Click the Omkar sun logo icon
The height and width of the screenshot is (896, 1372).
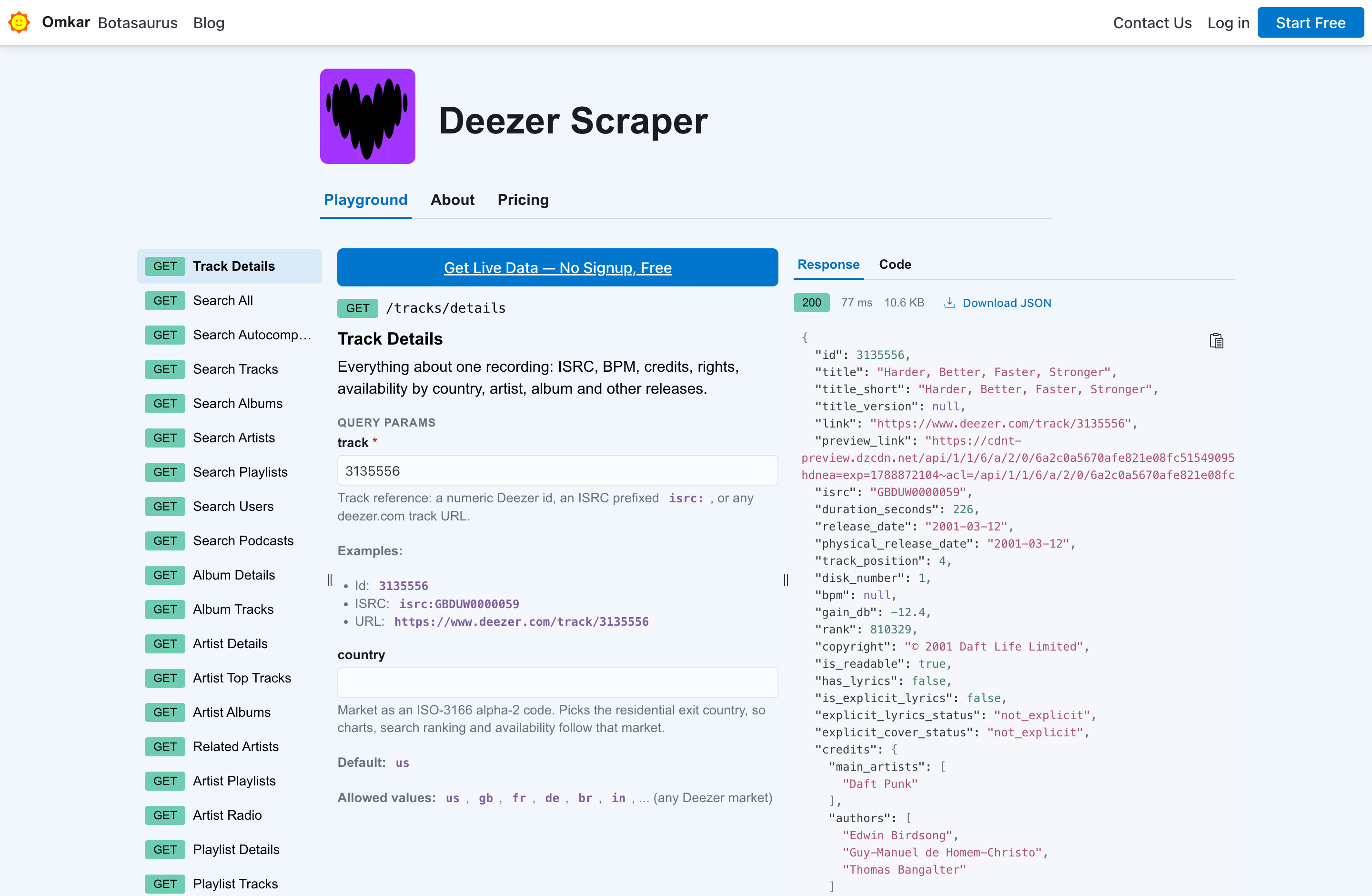(19, 22)
